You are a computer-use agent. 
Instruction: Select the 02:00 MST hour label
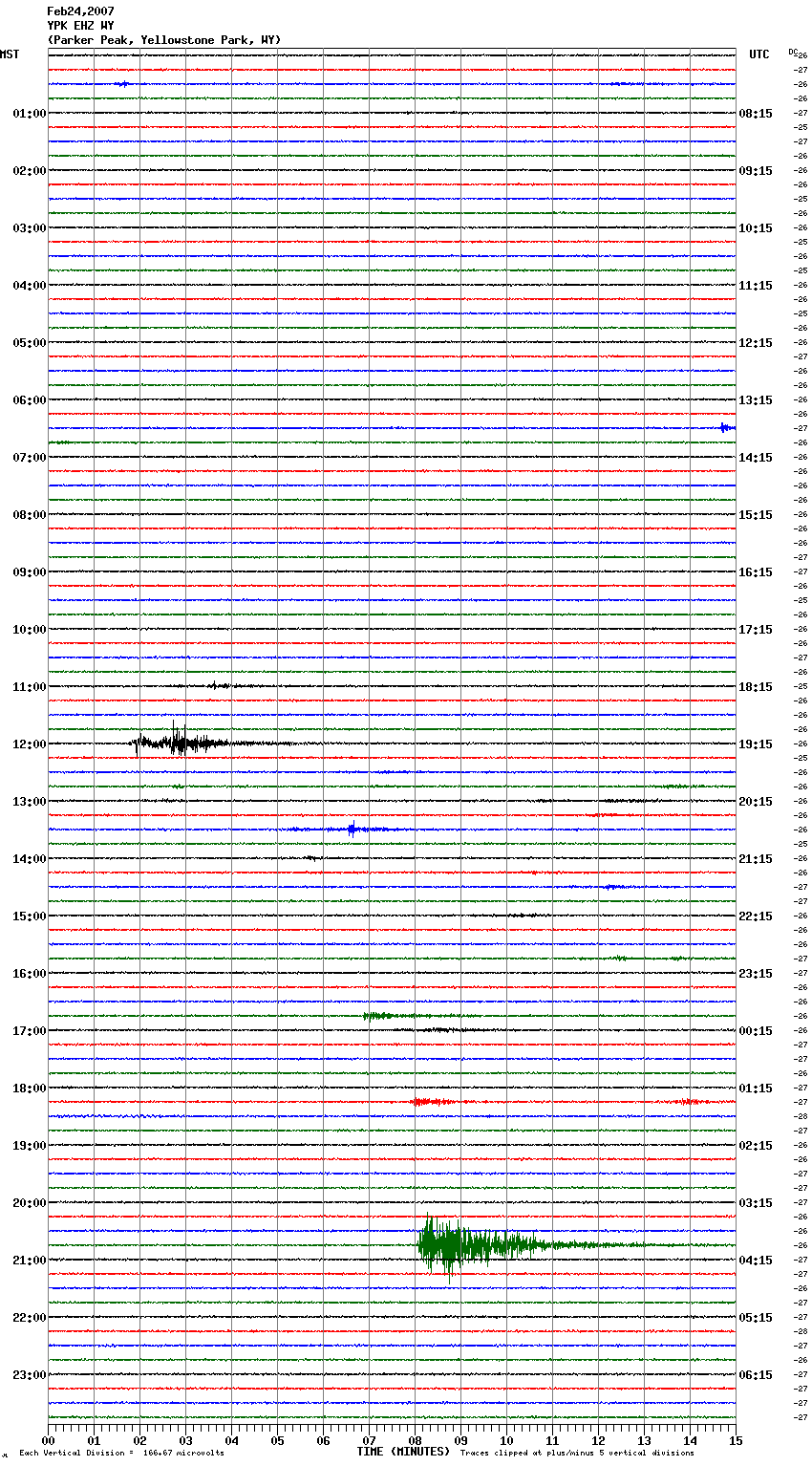(30, 171)
